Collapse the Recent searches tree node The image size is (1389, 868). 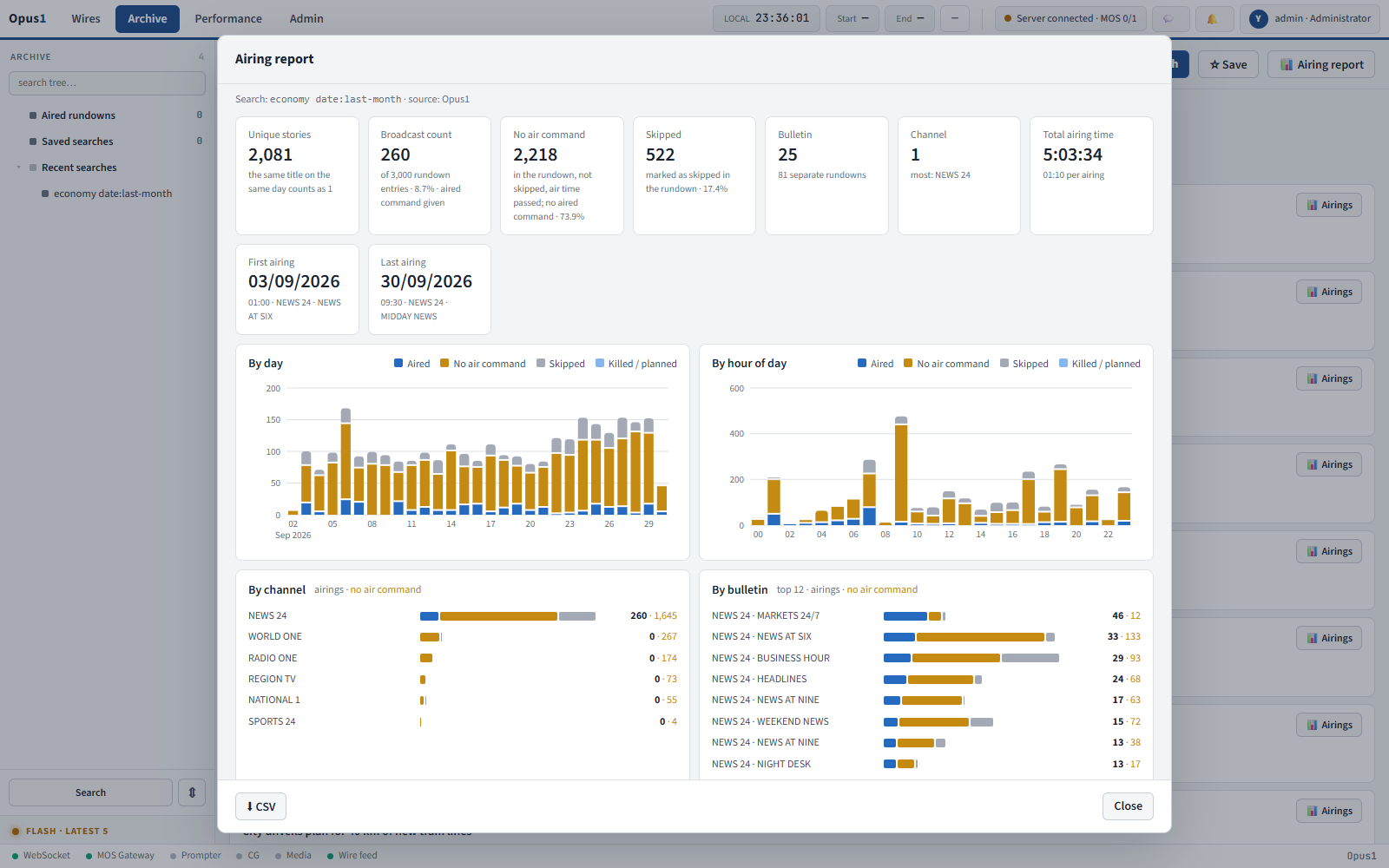pyautogui.click(x=19, y=168)
